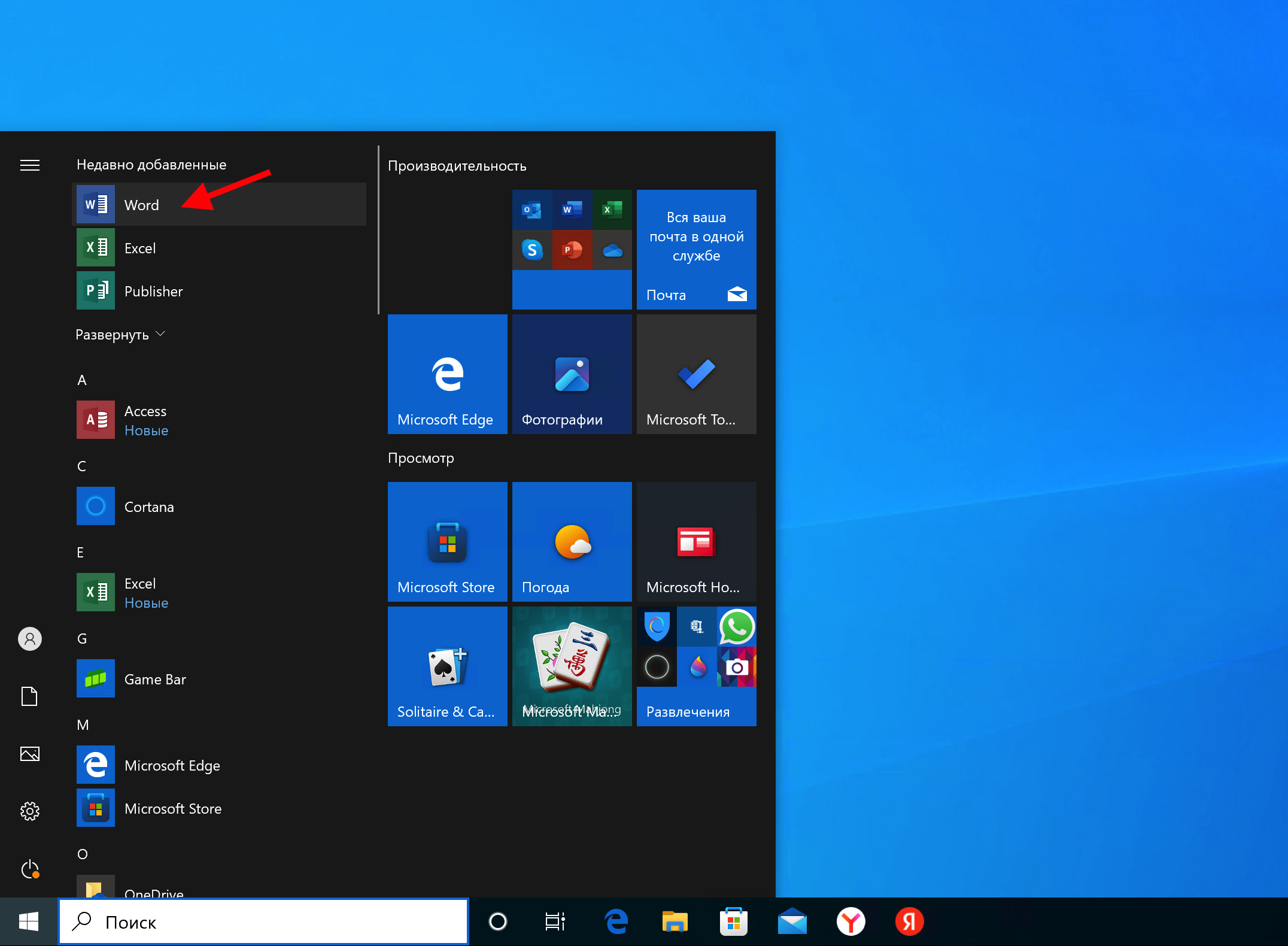Open the Погода weather tile

coord(572,542)
